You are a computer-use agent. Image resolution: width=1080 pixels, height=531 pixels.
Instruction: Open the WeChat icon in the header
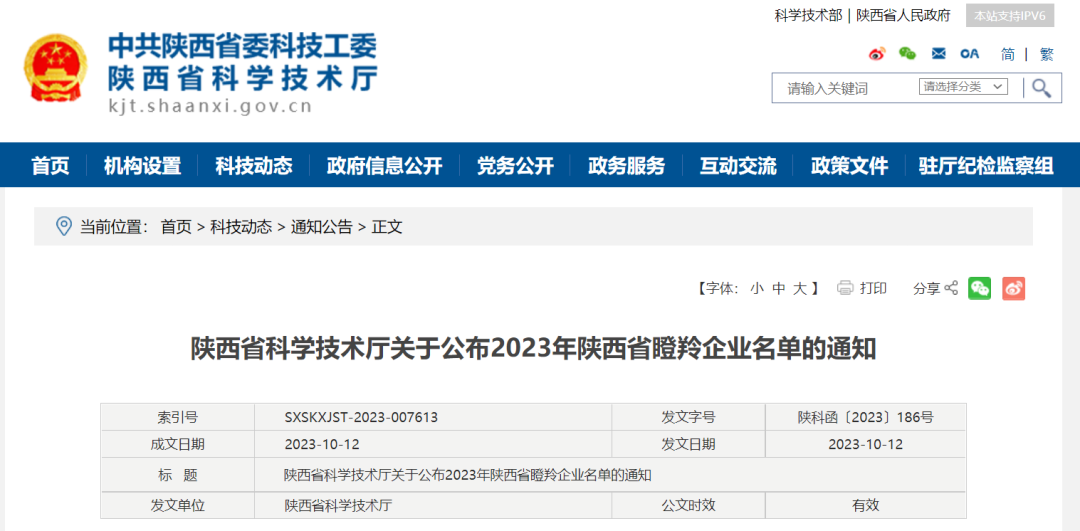(x=907, y=54)
